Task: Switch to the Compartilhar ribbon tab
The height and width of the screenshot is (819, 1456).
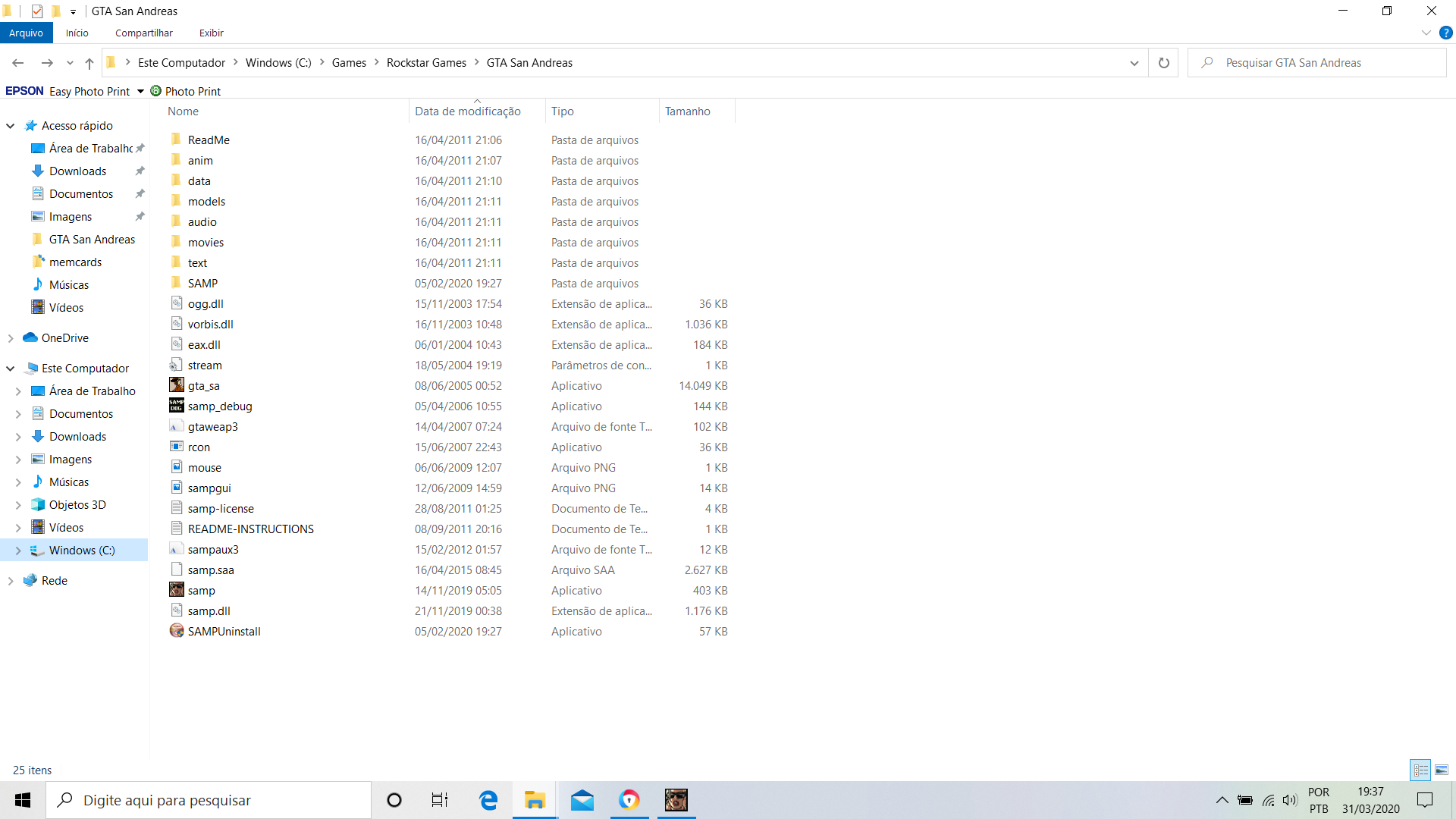Action: click(144, 33)
